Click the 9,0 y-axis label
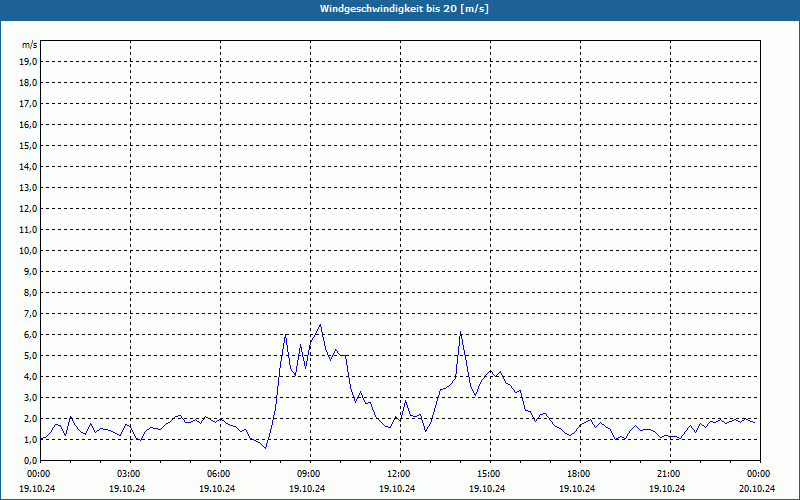This screenshot has height=500, width=800. pyautogui.click(x=30, y=271)
